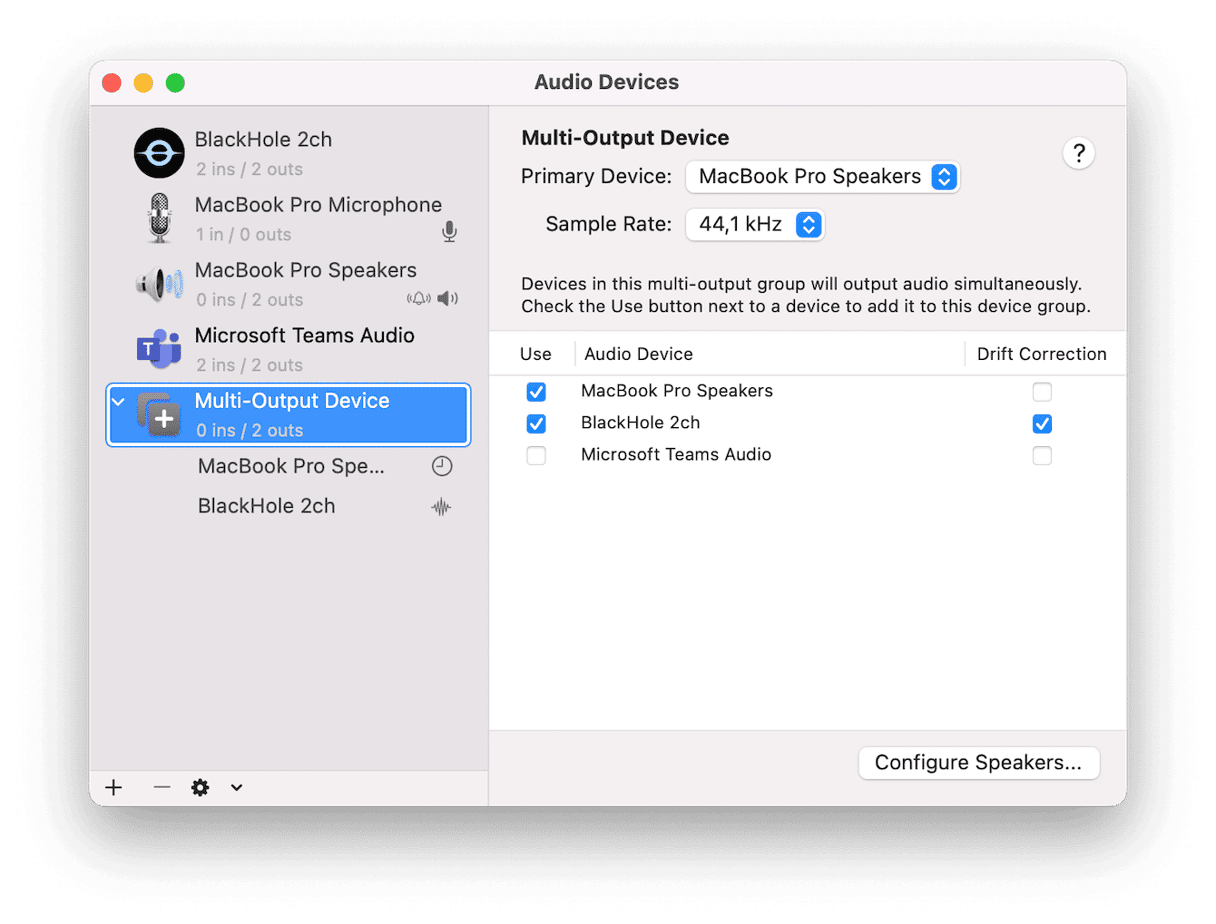This screenshot has height=924, width=1216.
Task: Select the BlackHole 2ch device icon
Action: tap(159, 152)
